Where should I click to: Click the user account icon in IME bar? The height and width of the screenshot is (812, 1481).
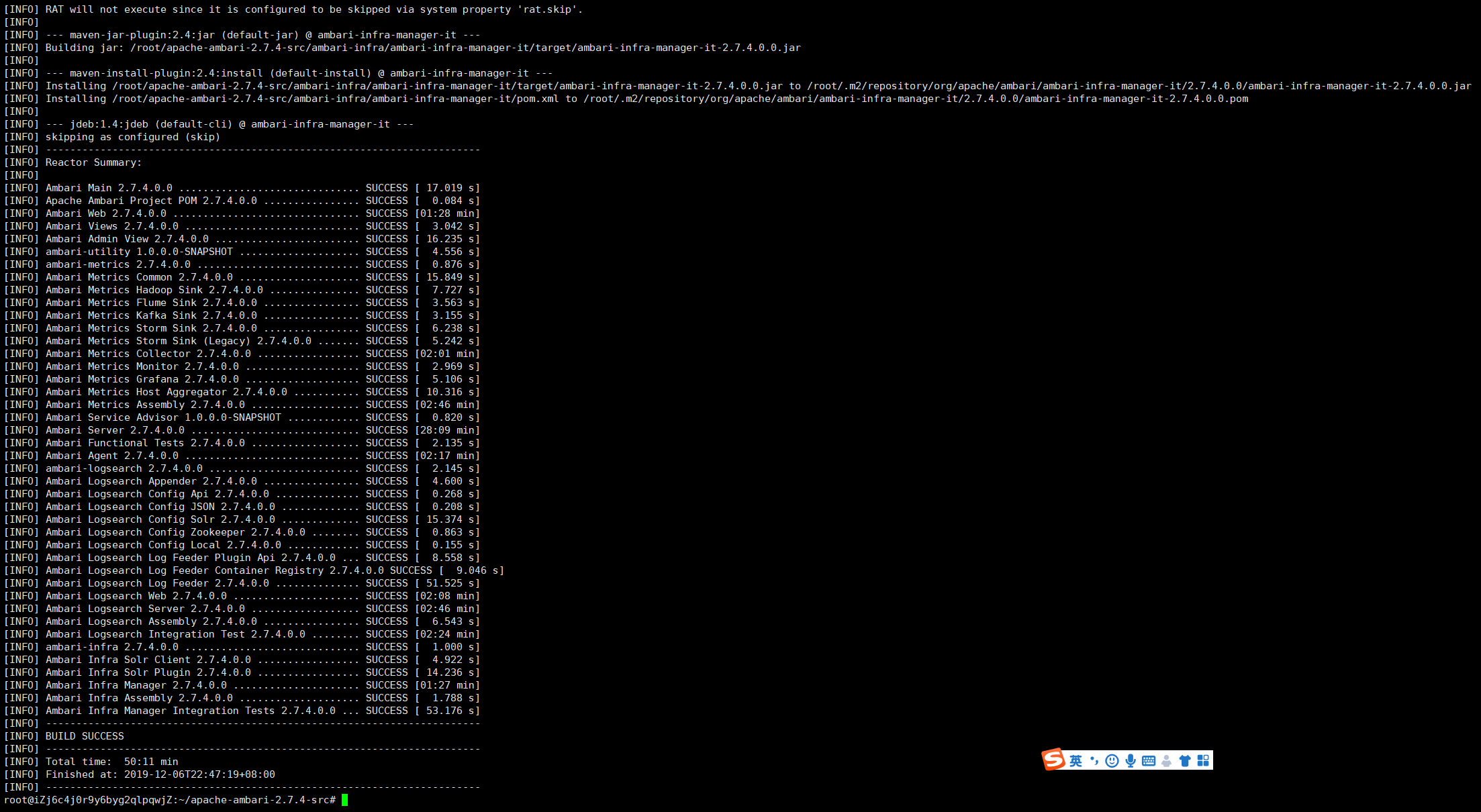pyautogui.click(x=1167, y=760)
